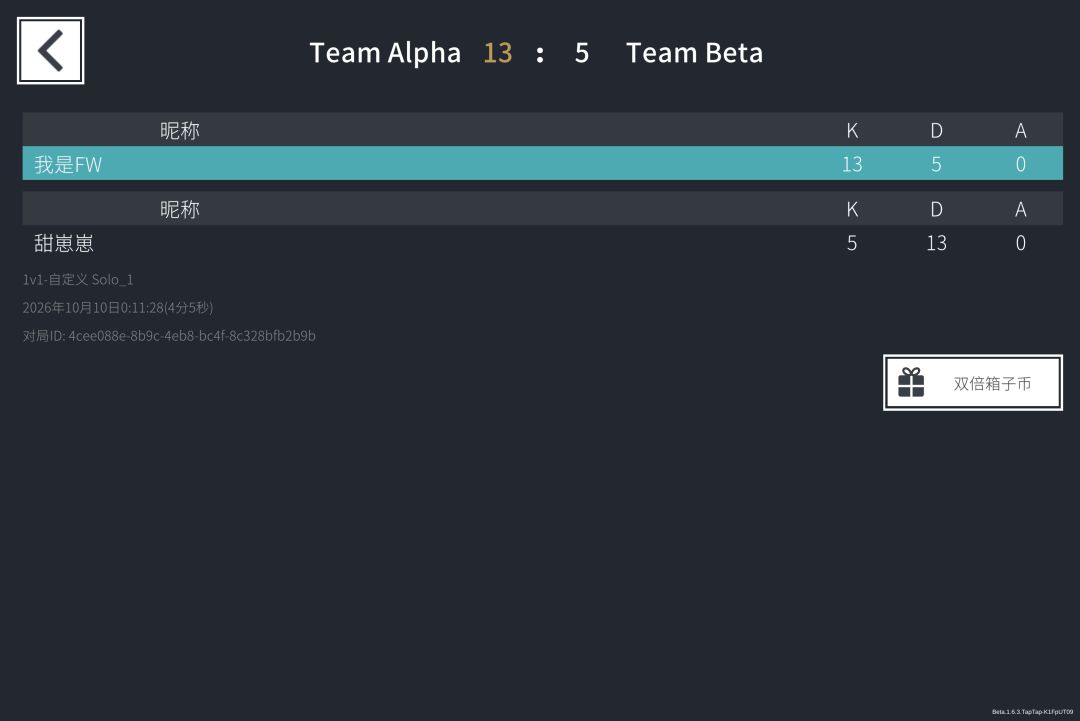1080x721 pixels.
Task: Select the highlighted player row 我是FW
Action: point(542,163)
